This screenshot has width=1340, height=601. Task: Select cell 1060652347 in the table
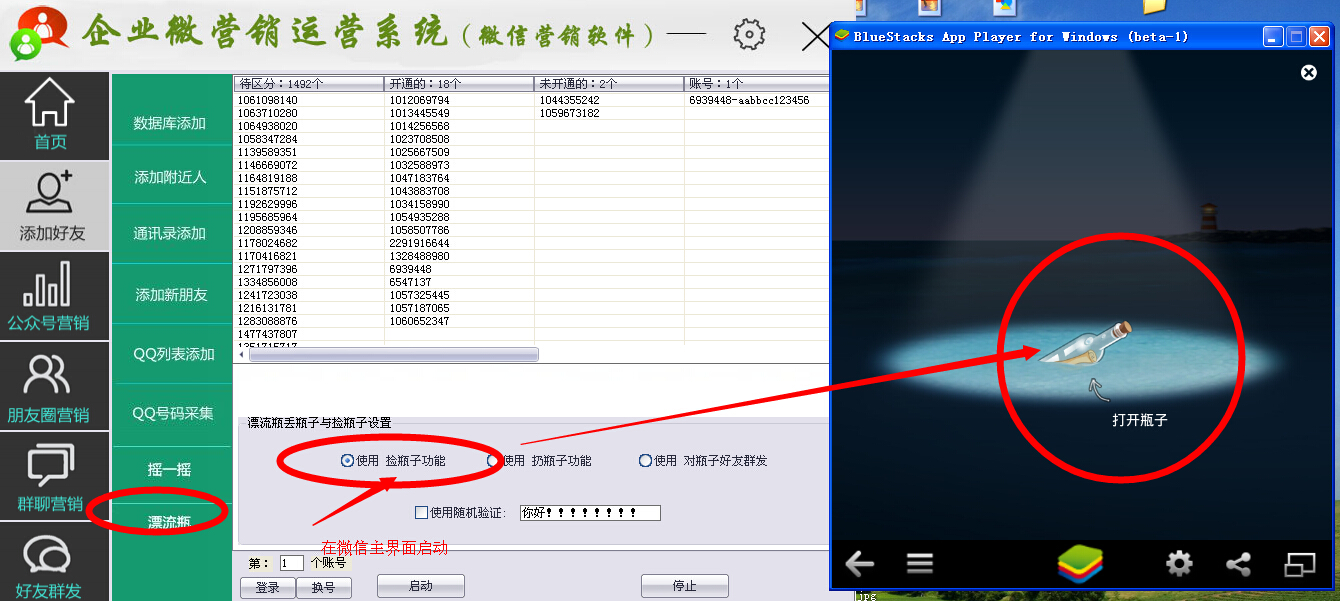(x=419, y=321)
